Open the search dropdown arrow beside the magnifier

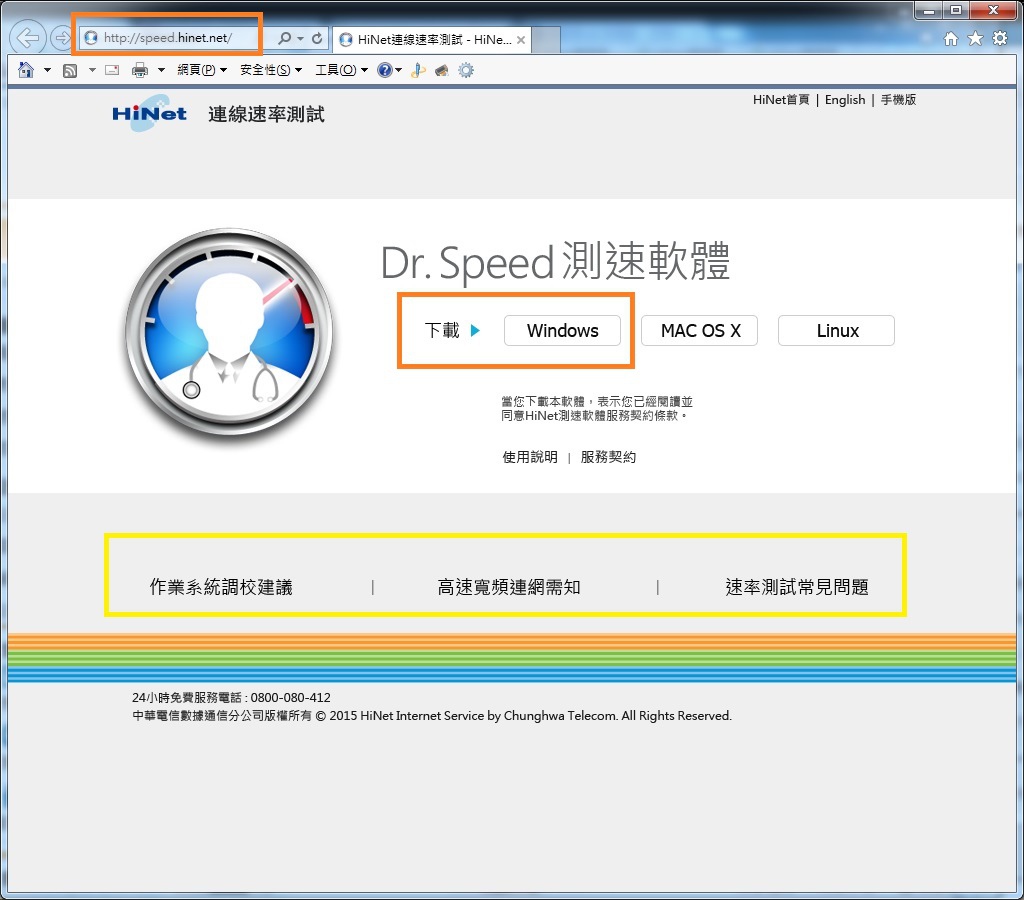coord(300,39)
